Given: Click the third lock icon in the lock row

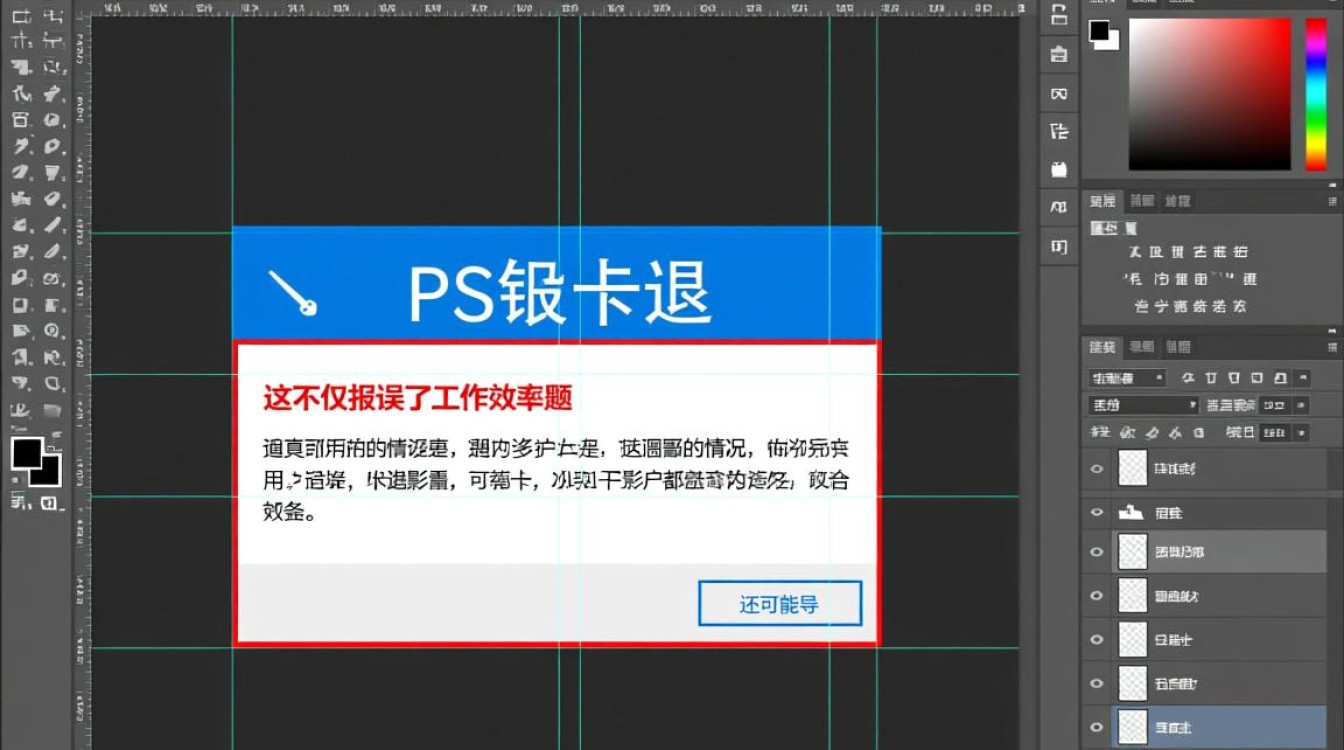Looking at the screenshot, I should click(1176, 432).
